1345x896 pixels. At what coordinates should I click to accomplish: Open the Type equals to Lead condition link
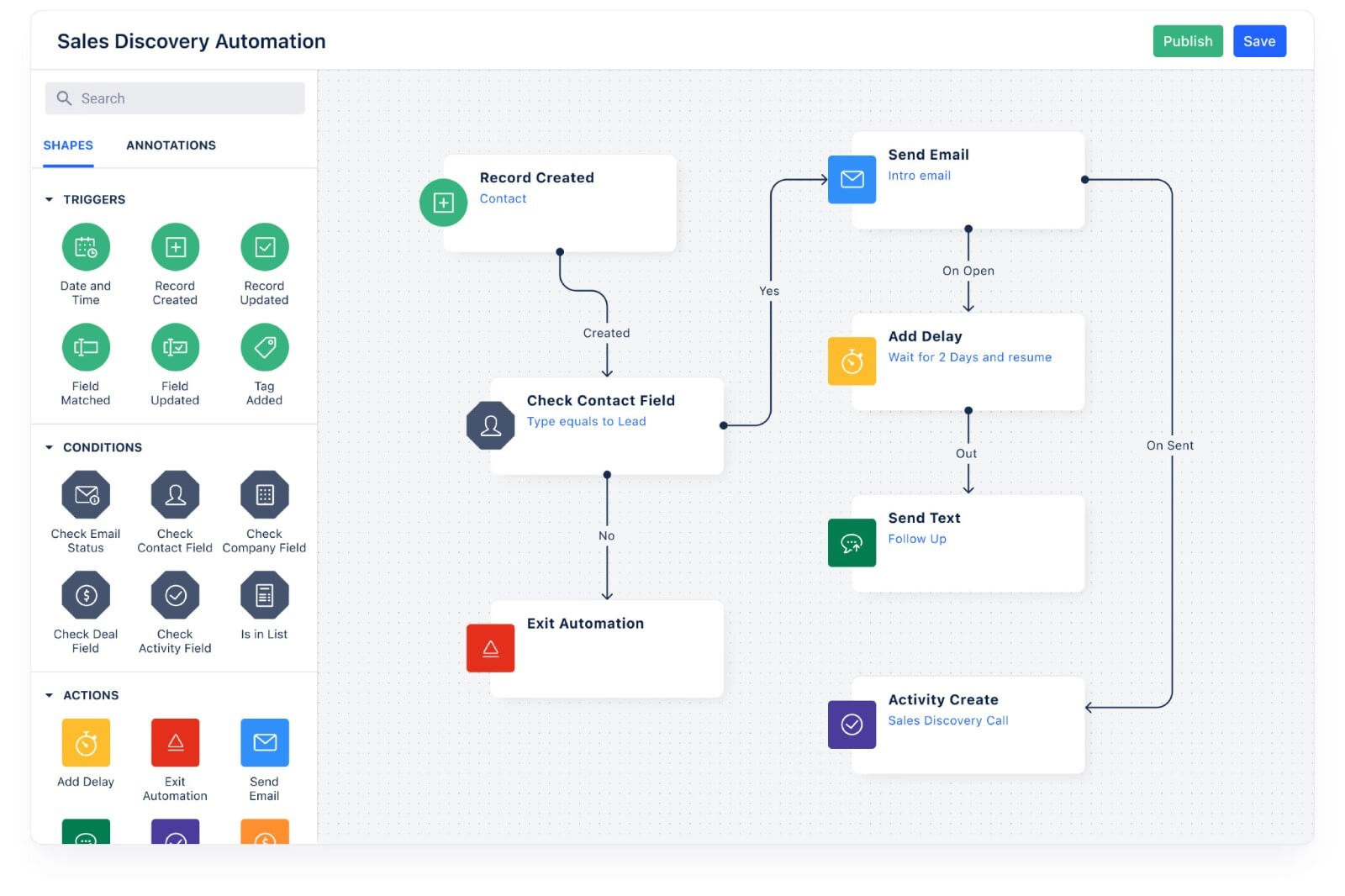586,421
